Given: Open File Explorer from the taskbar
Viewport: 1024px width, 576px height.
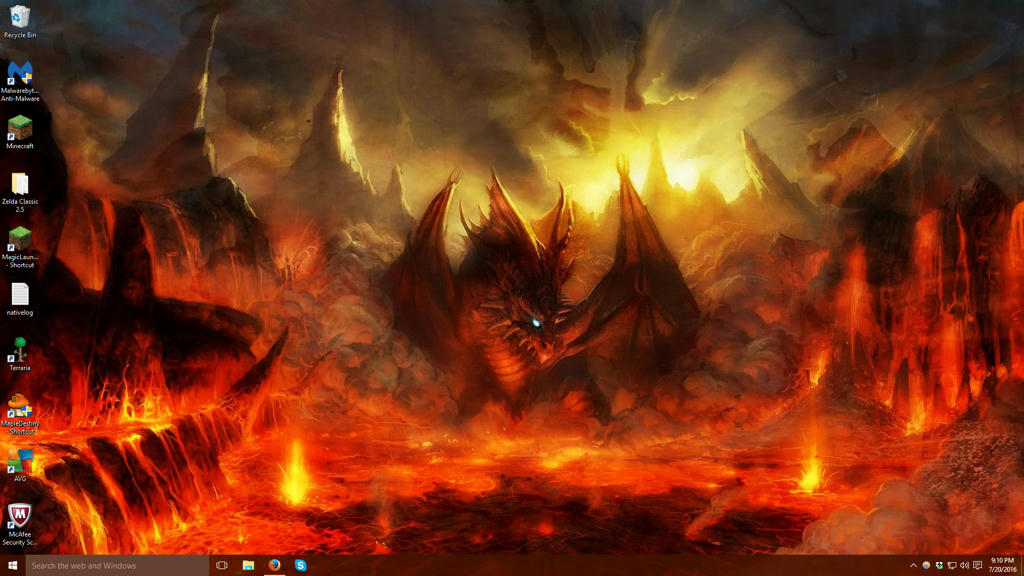Looking at the screenshot, I should 248,566.
